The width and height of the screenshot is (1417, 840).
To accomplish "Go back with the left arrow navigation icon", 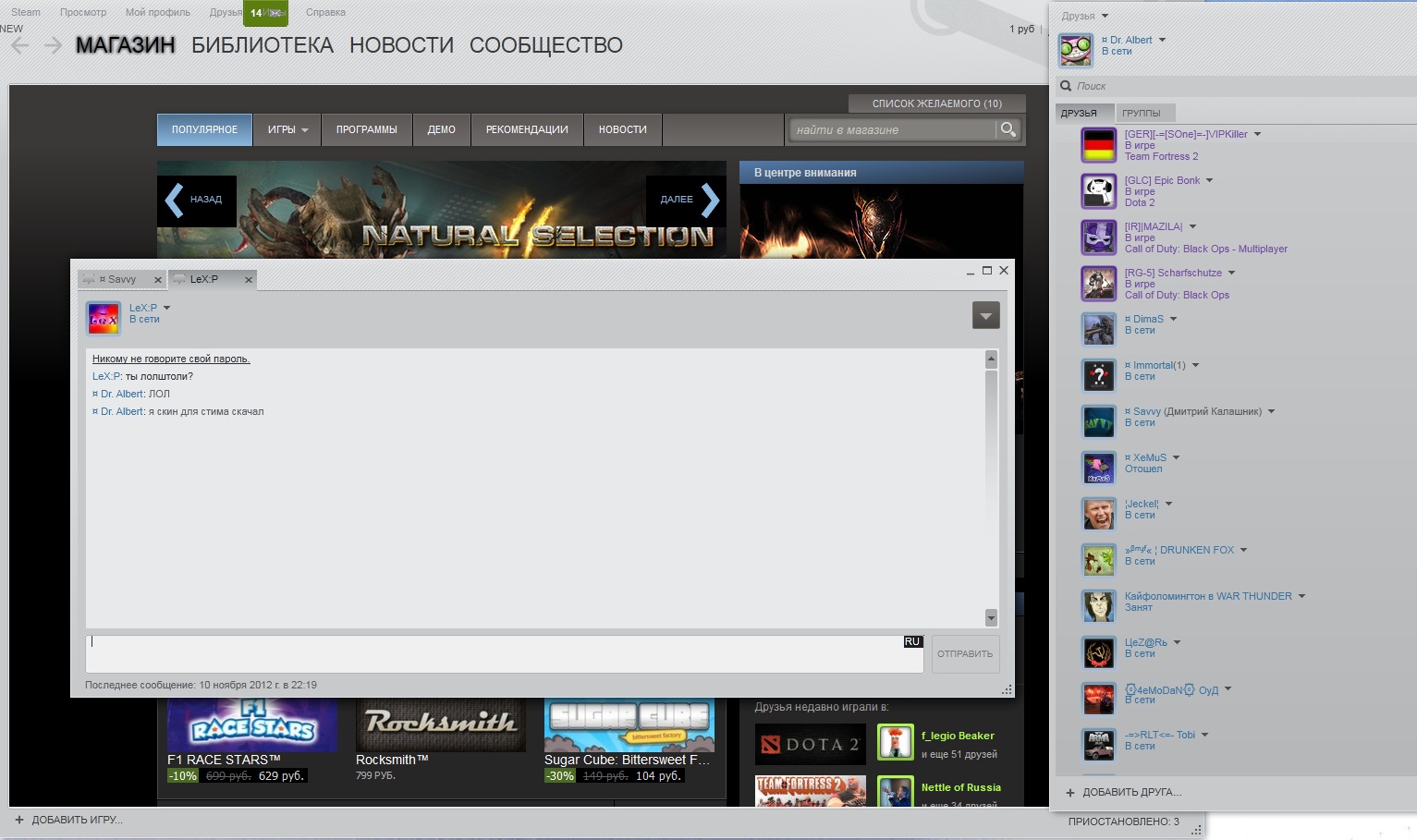I will (x=20, y=45).
